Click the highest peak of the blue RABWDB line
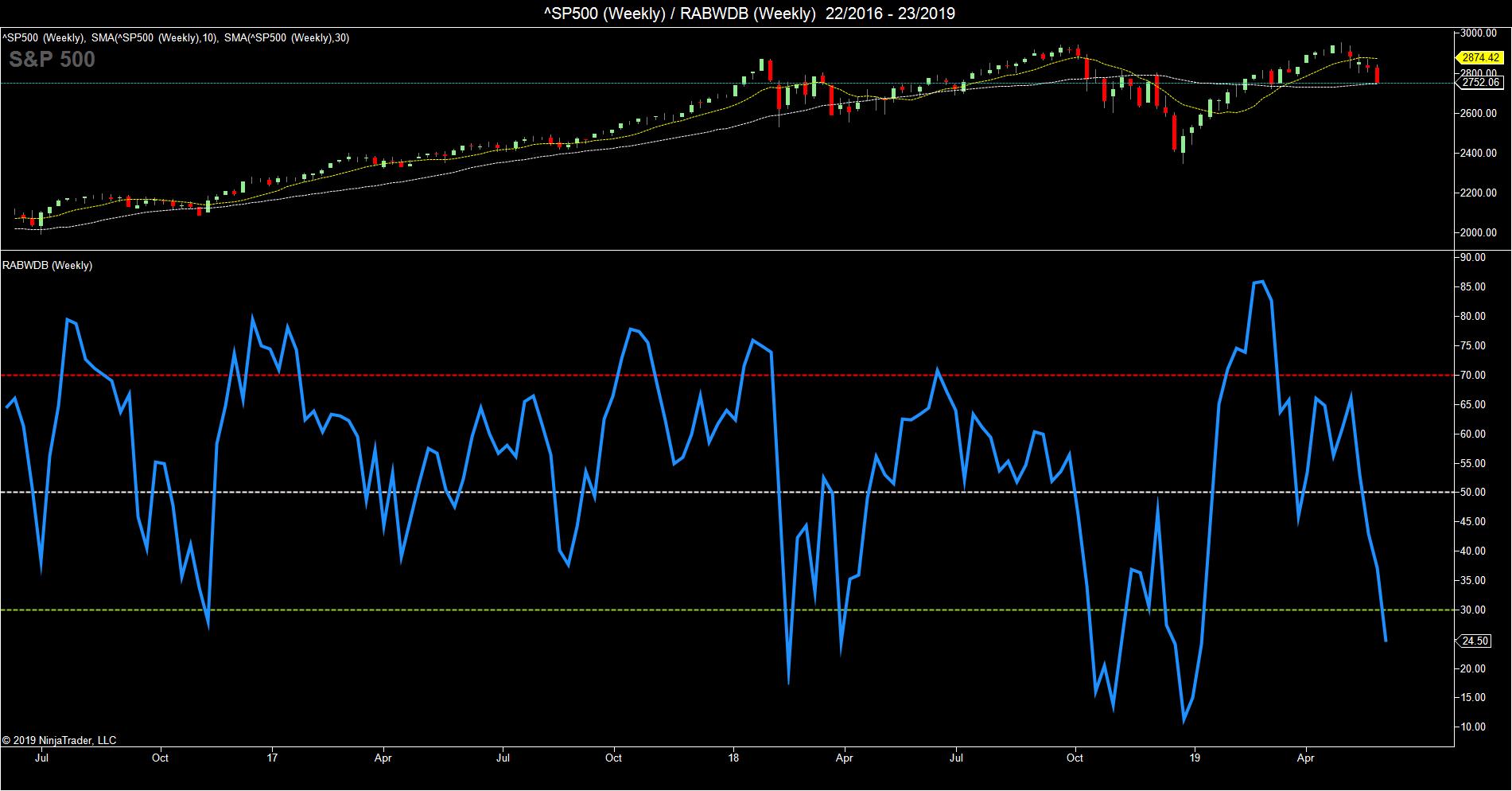The width and height of the screenshot is (1512, 791). [x=1262, y=281]
